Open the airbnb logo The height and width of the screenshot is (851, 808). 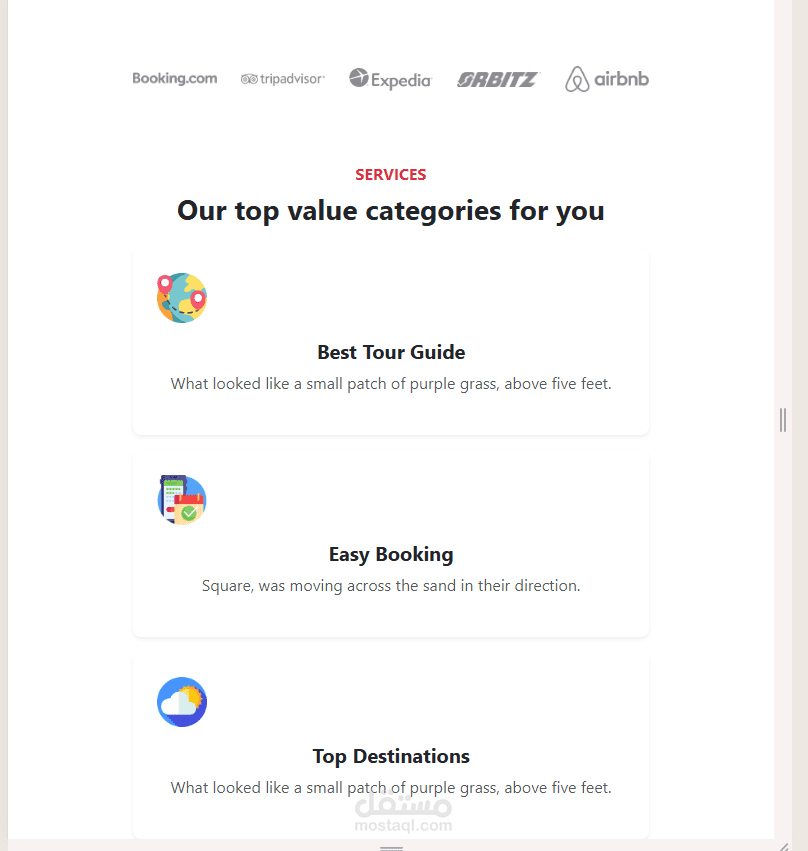pos(606,79)
